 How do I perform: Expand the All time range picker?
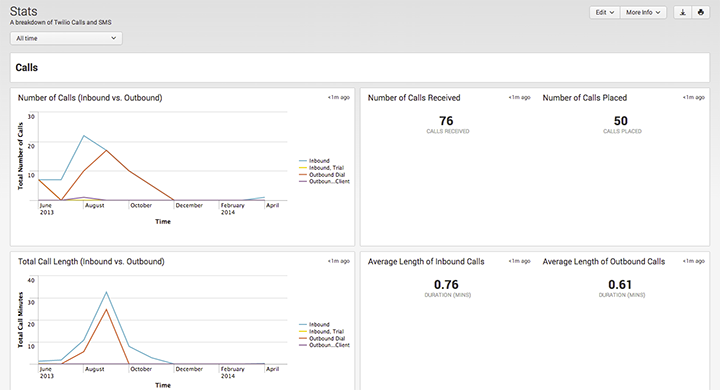(x=66, y=38)
